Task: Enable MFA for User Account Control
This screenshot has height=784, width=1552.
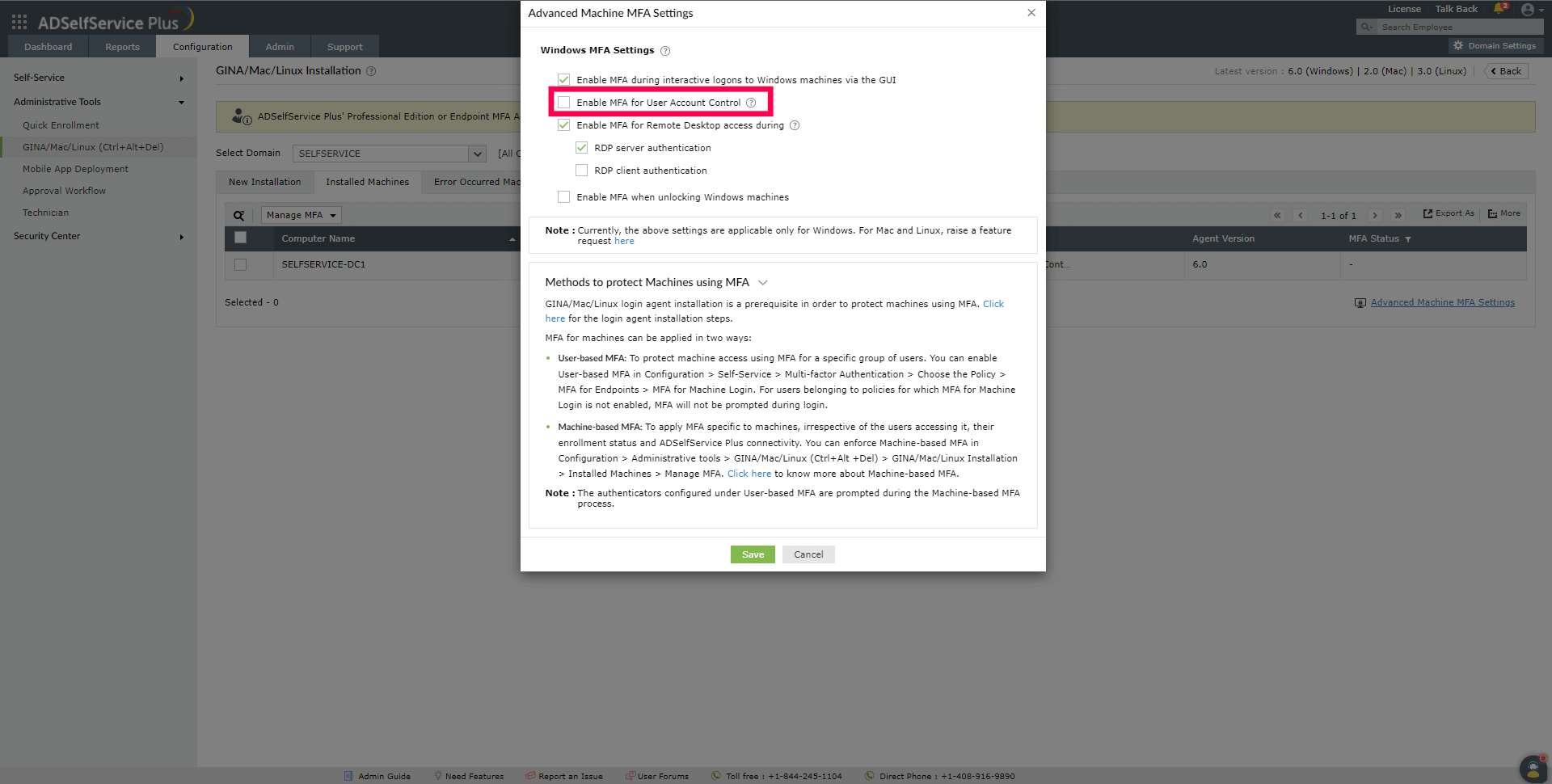Action: (563, 103)
